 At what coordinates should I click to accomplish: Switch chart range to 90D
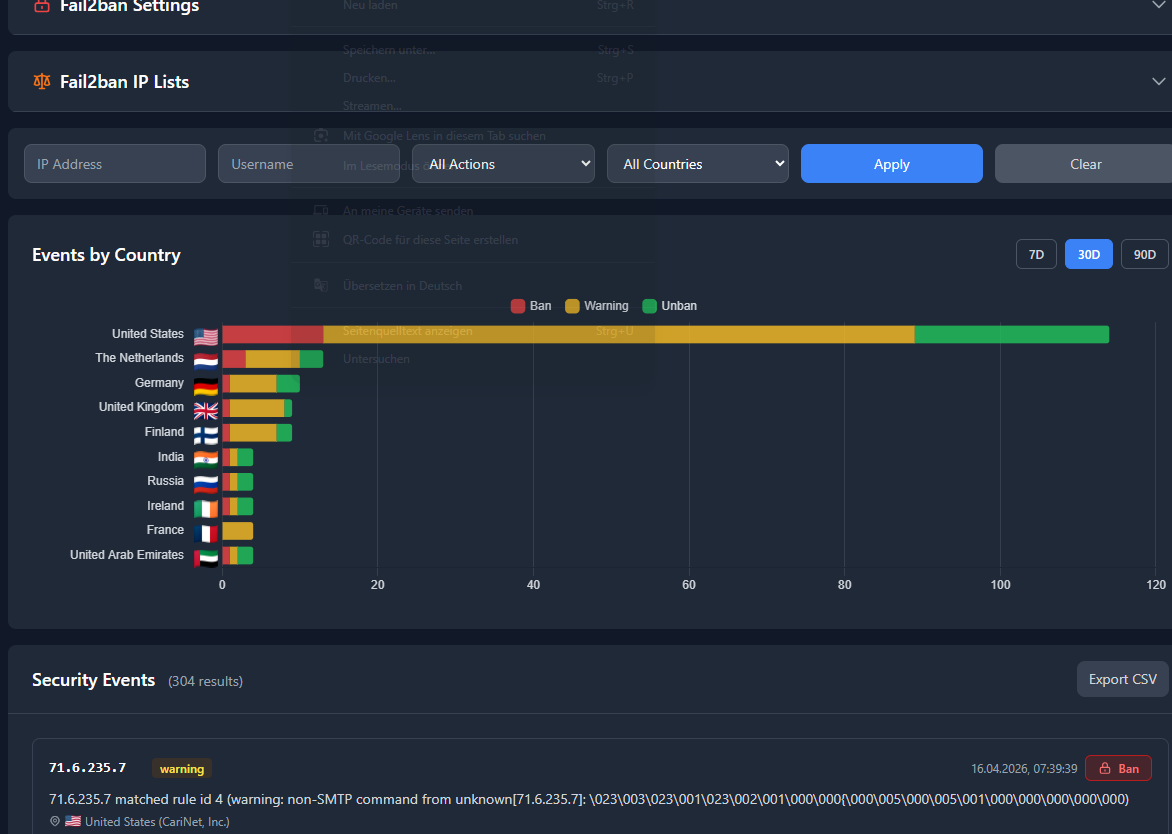(1144, 254)
